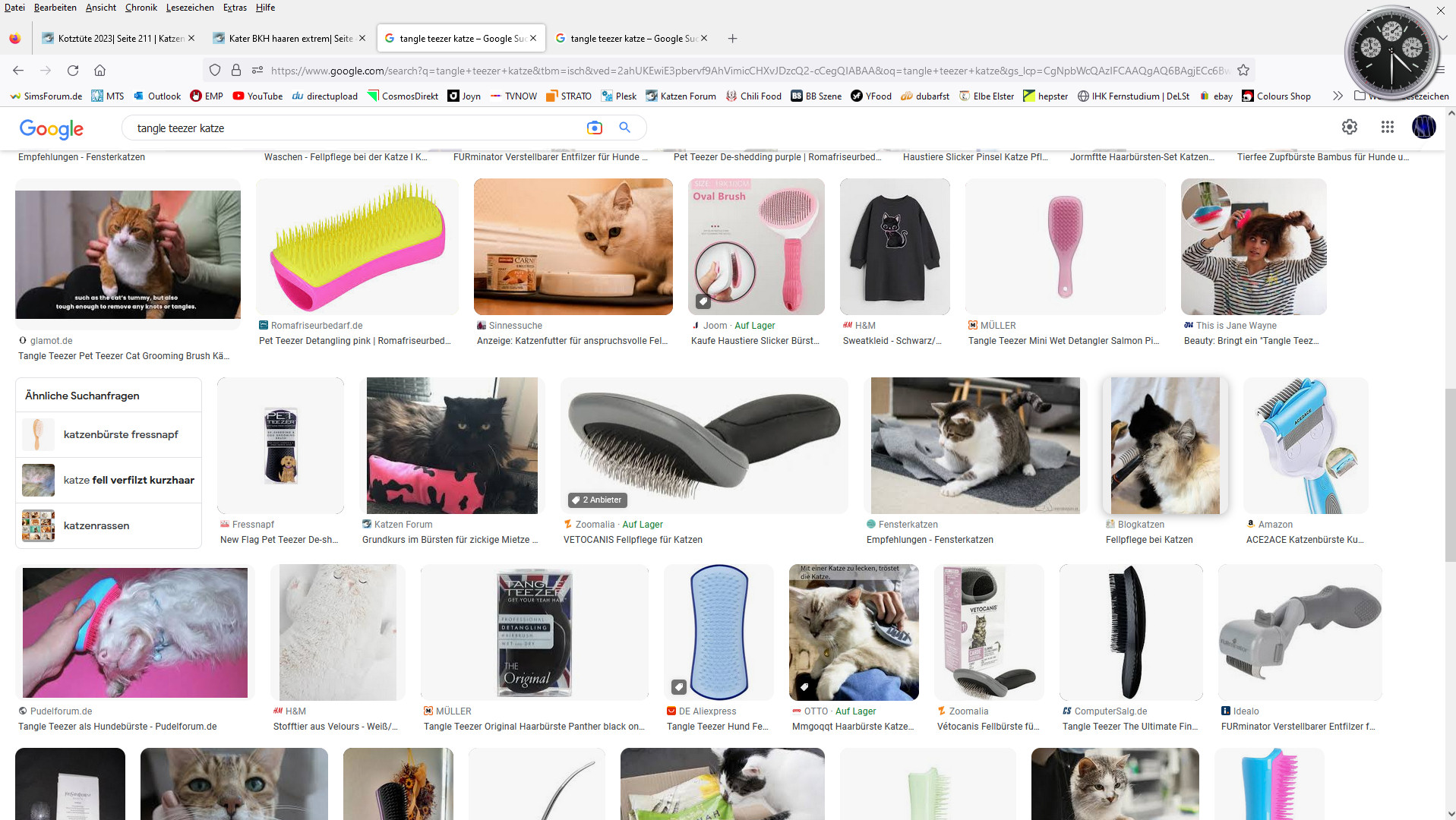Open This is Jane Wayne image
Screen dimensions: 1456x820
click(x=1254, y=247)
